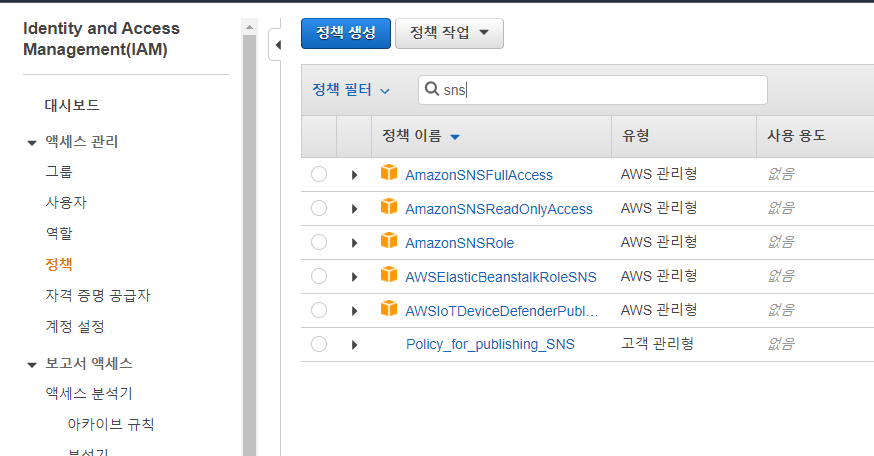Open 역할 in the sidebar
Image resolution: width=874 pixels, height=456 pixels.
(59, 234)
